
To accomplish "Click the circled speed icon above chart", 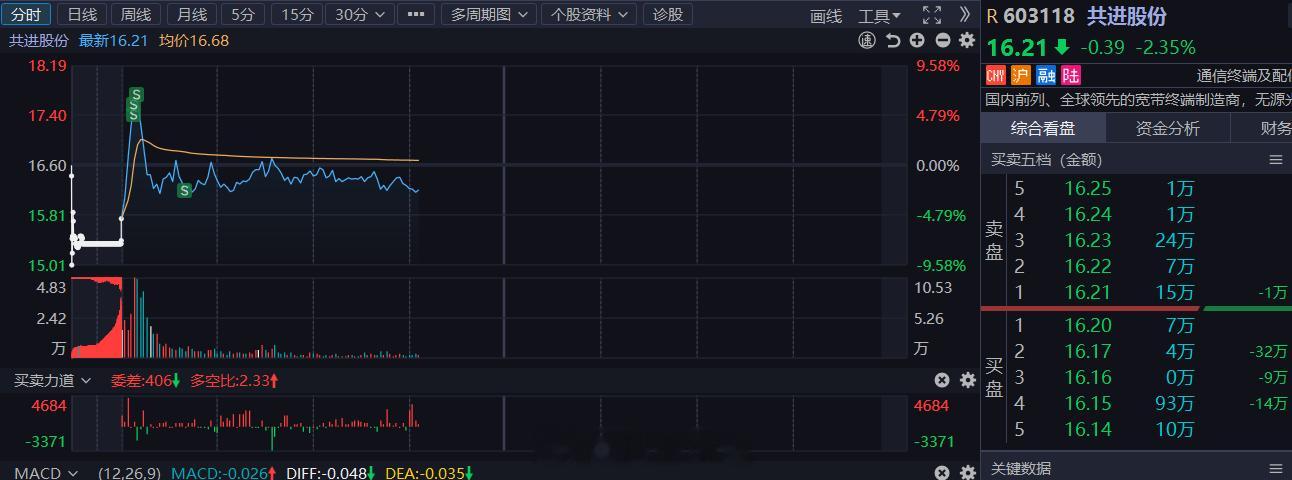I will (867, 40).
